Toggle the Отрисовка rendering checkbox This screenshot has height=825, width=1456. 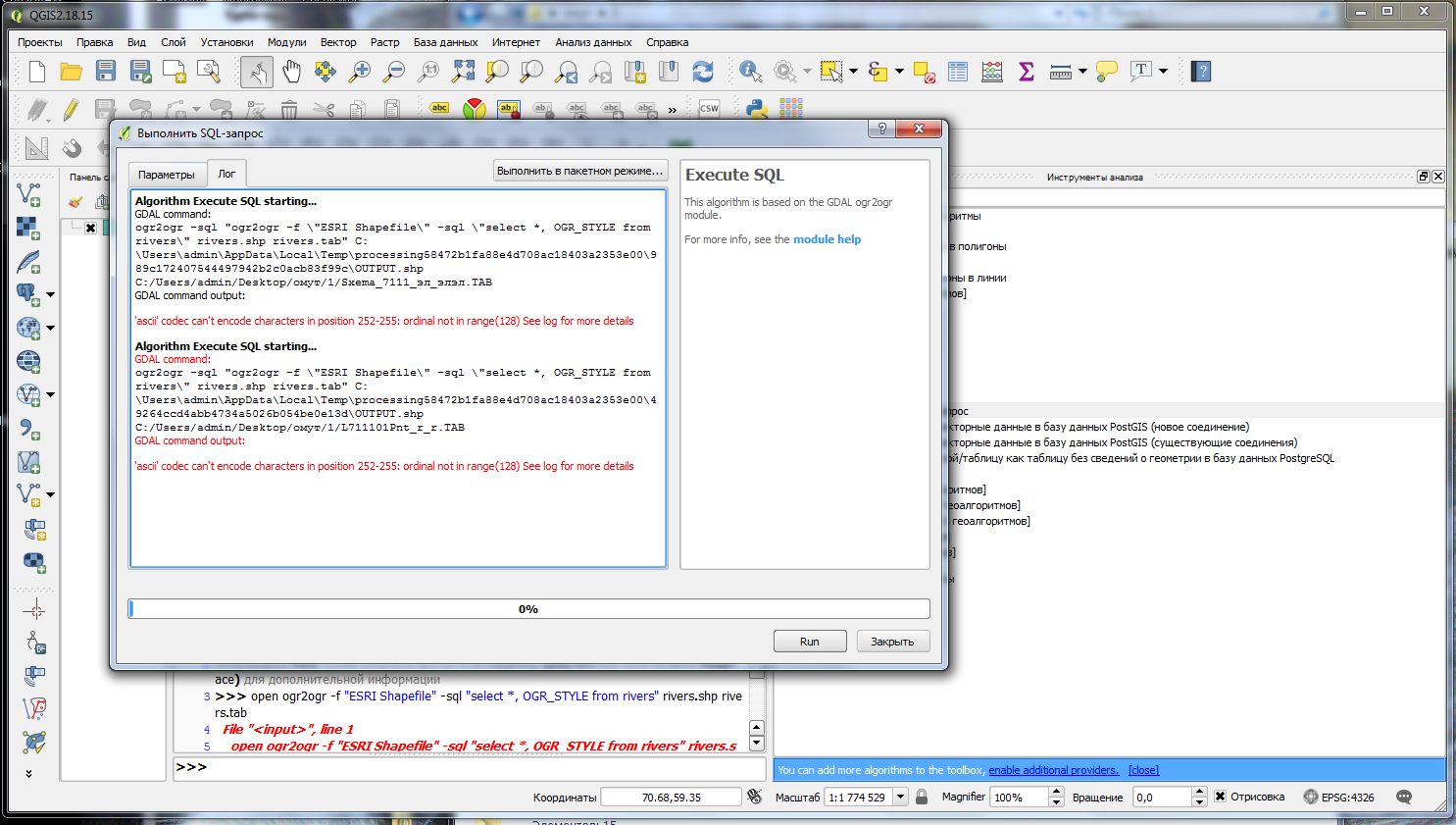point(1220,797)
